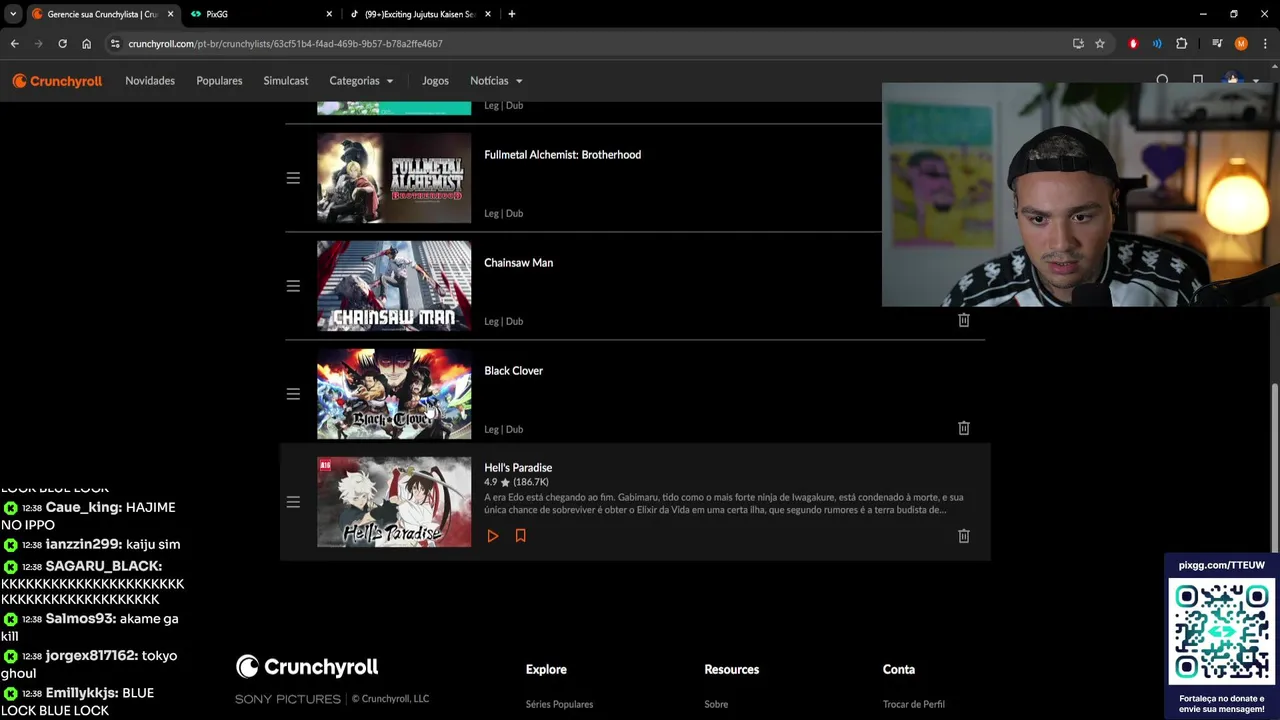Switch to Exciting Jujutsu Kaisen tab
The image size is (1280, 720).
click(419, 14)
